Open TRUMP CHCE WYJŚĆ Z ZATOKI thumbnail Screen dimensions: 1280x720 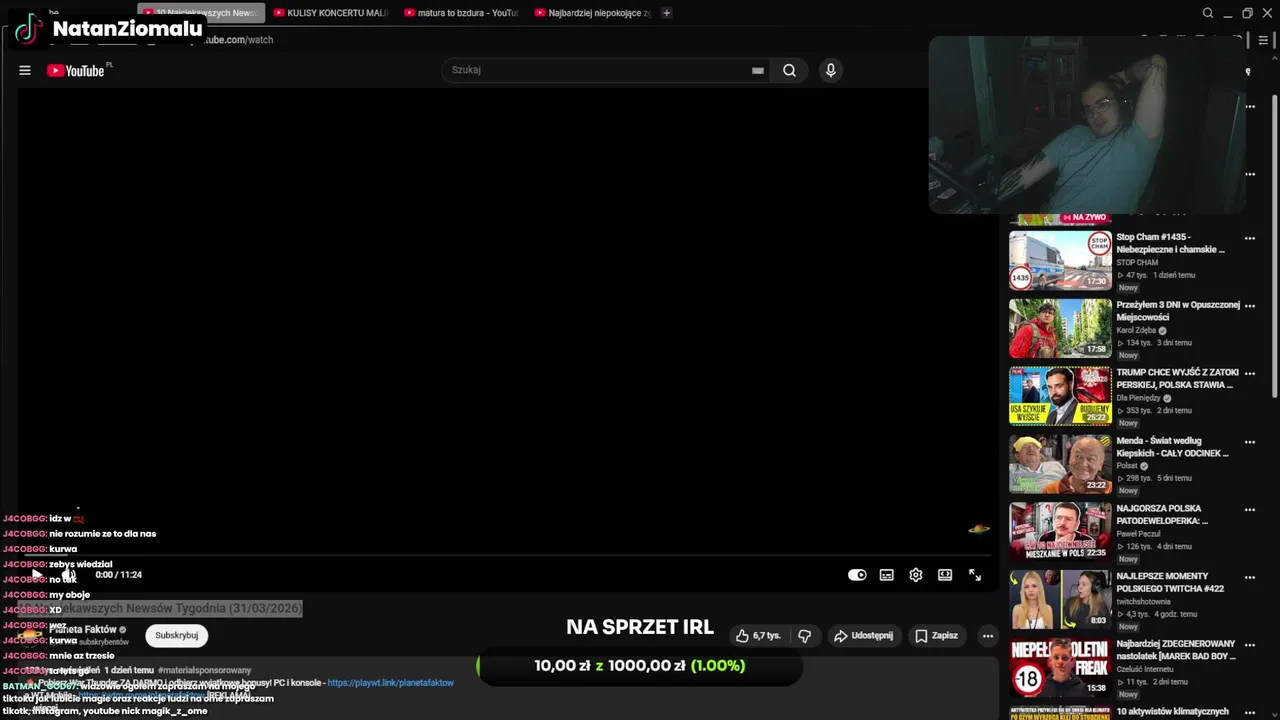click(x=1060, y=396)
